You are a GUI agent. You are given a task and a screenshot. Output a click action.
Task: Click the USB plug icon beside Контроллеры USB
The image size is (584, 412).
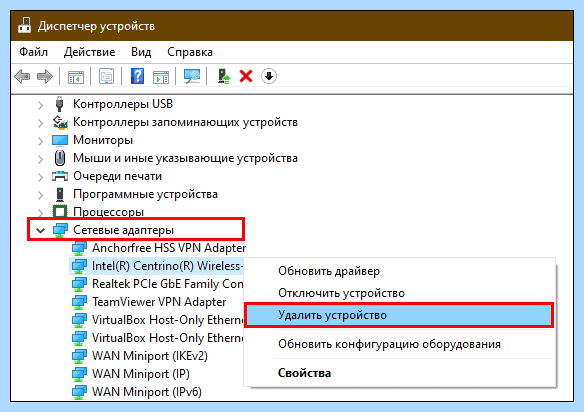click(x=59, y=104)
